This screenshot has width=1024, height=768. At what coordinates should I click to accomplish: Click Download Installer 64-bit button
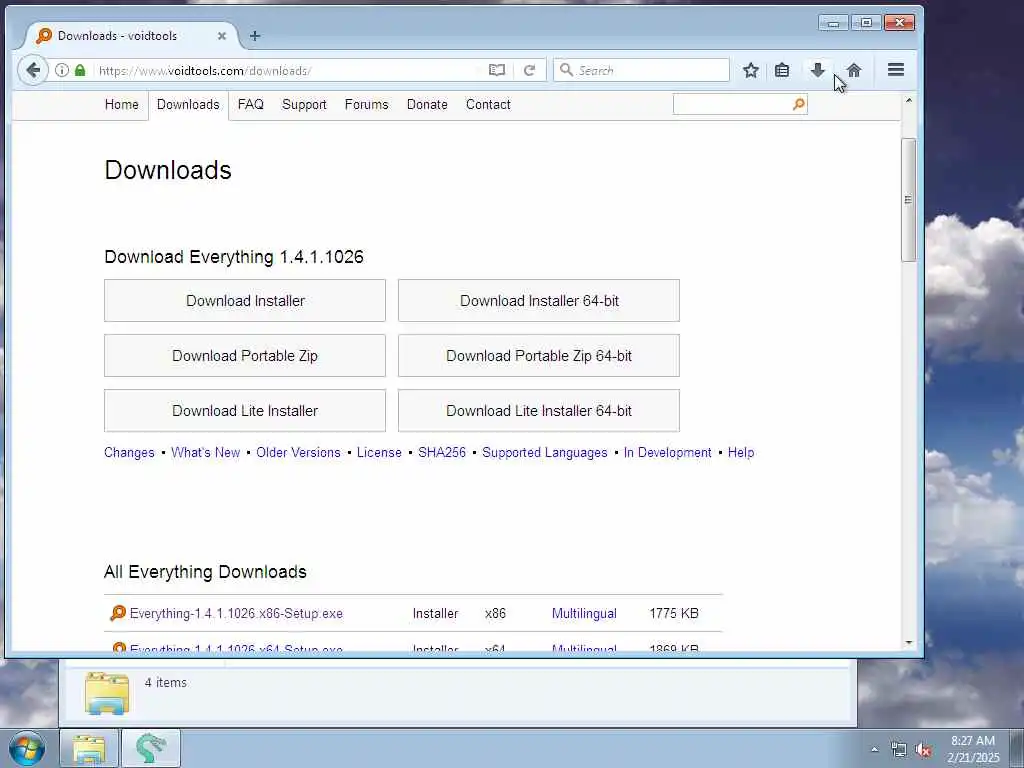(539, 300)
